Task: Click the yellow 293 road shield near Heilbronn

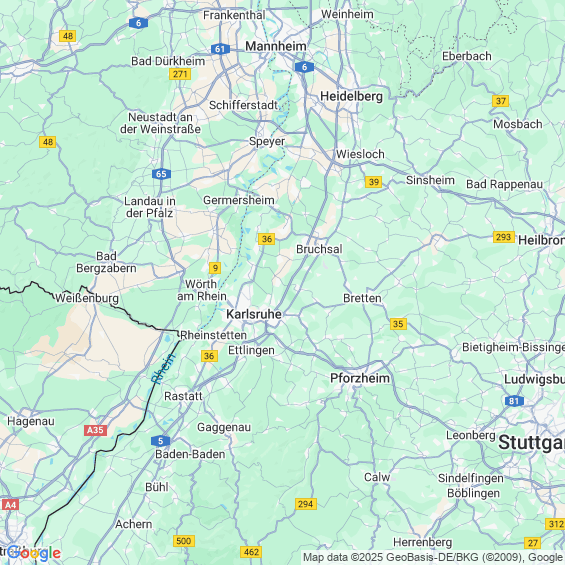Action: click(x=503, y=237)
